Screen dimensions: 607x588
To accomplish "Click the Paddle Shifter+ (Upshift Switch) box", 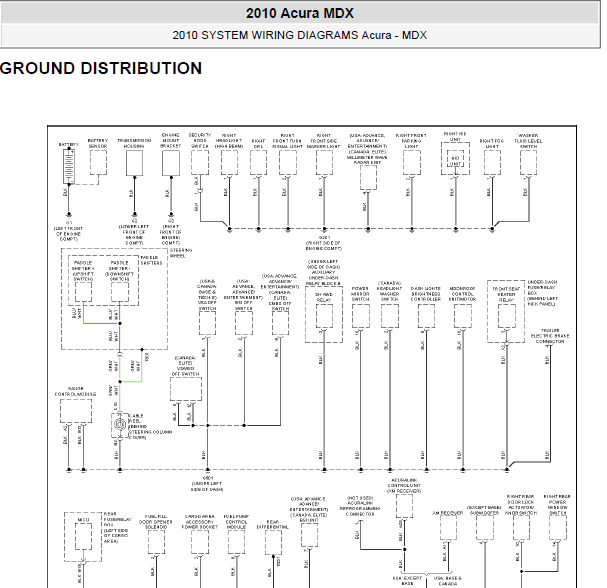I will tap(83, 292).
